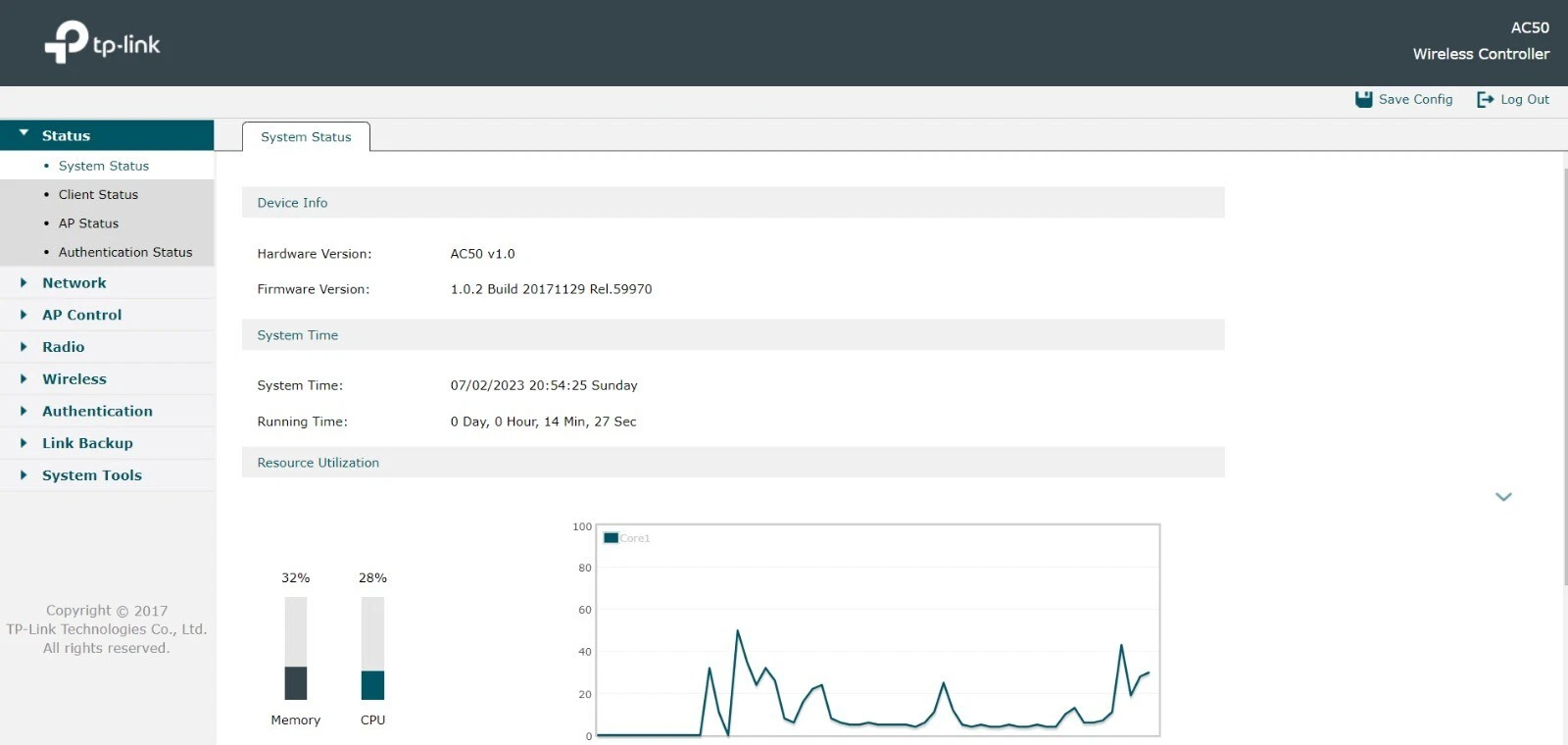Expand the Network menu arrow

[24, 282]
